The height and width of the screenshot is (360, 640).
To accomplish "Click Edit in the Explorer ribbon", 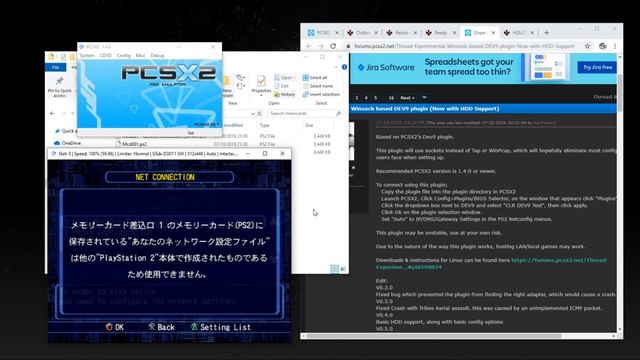I will tap(282, 86).
